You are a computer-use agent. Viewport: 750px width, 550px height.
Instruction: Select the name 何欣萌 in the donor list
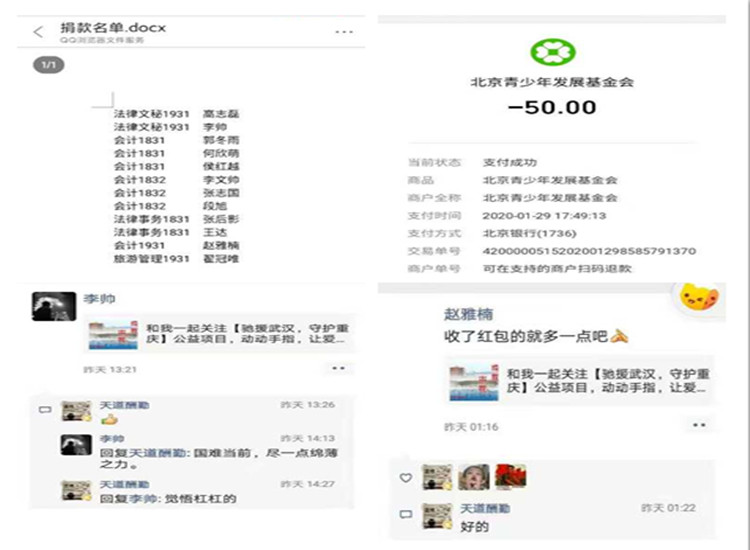coord(221,153)
